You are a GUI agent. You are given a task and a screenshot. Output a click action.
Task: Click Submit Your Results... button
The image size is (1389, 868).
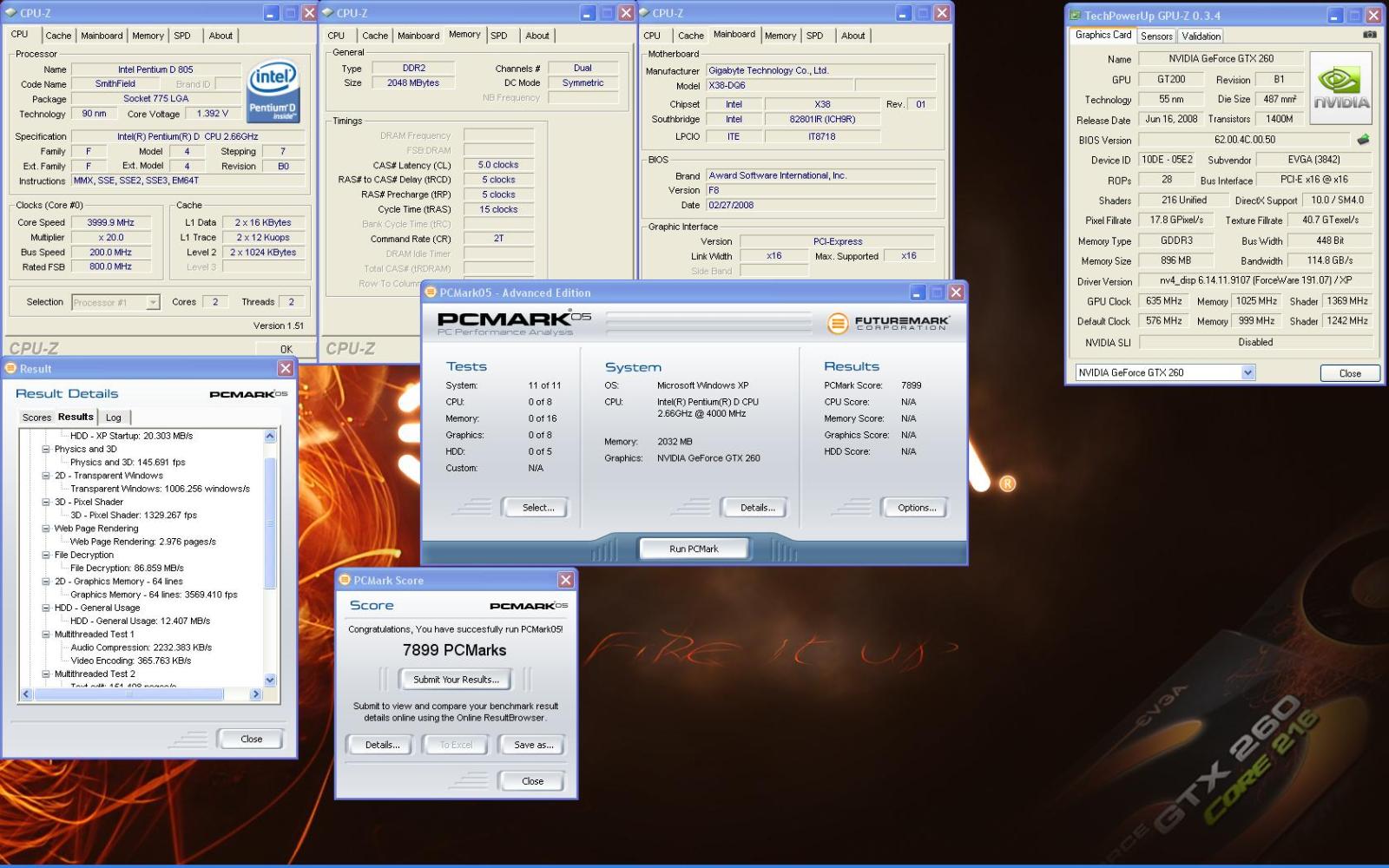pos(456,680)
